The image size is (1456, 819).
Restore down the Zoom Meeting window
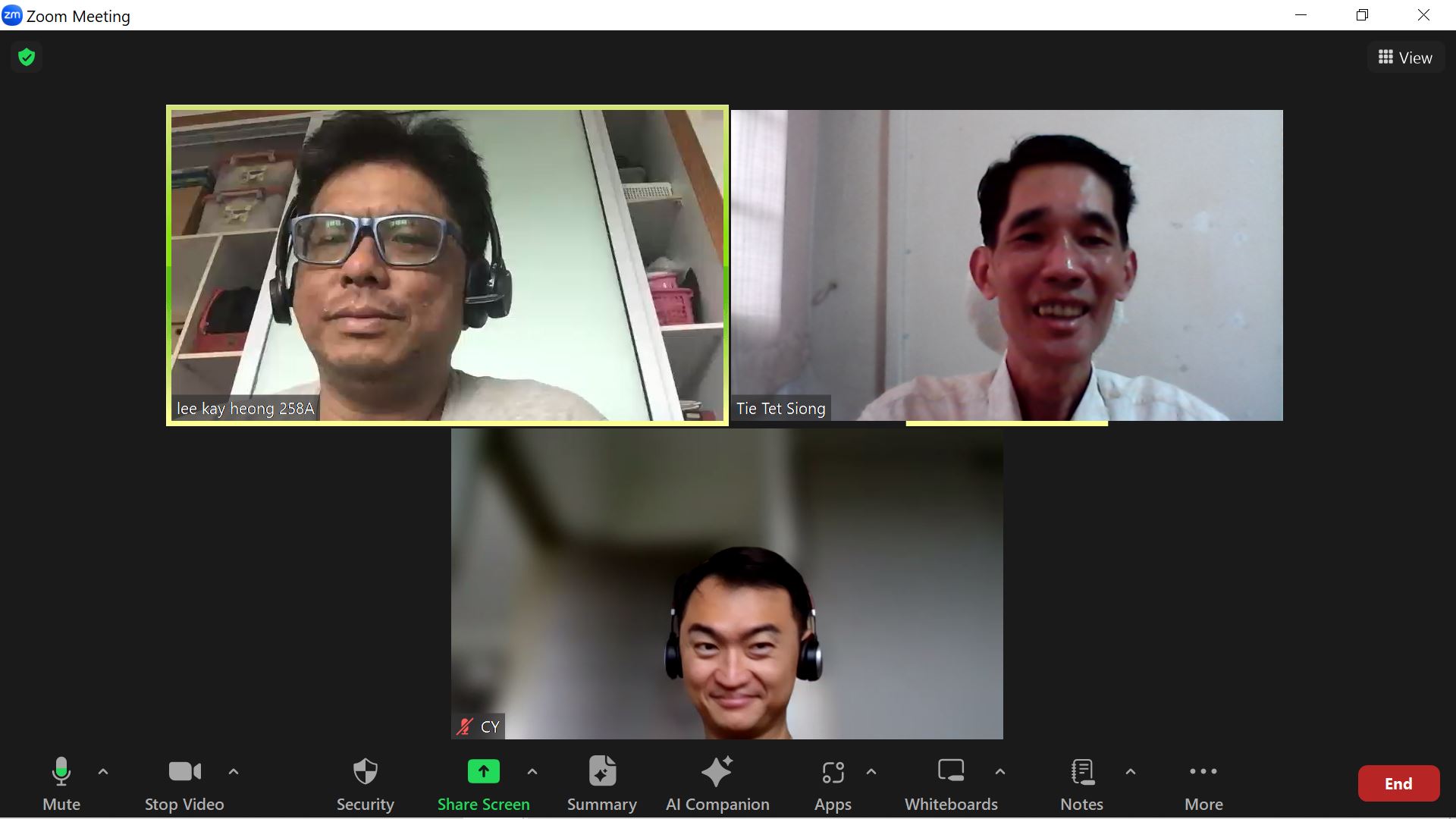(1363, 15)
